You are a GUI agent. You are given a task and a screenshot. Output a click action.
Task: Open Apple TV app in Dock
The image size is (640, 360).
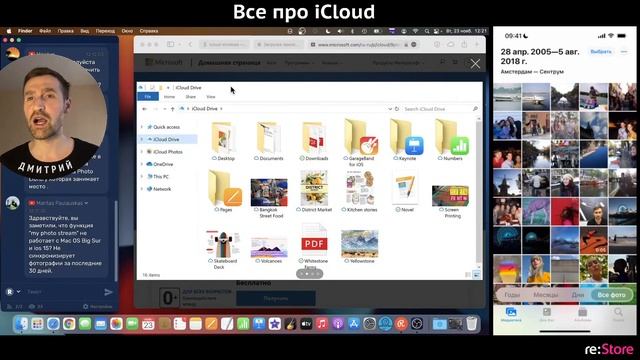[x=306, y=324]
